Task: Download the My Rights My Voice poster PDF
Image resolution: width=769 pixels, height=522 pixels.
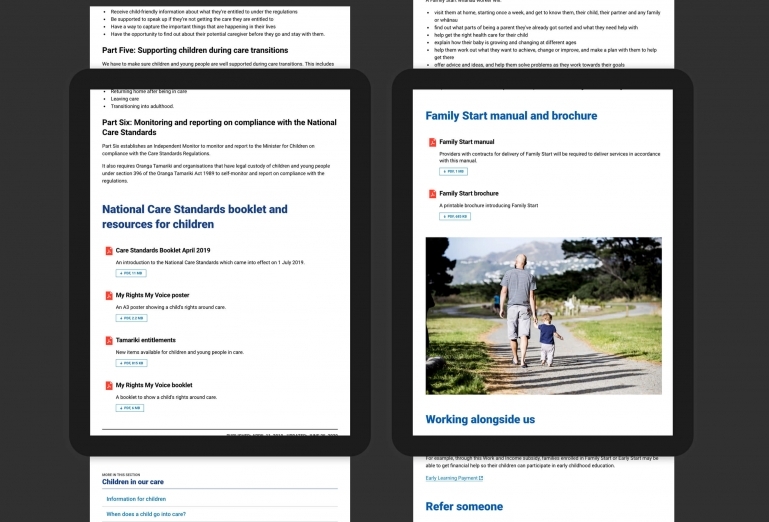Action: point(131,318)
